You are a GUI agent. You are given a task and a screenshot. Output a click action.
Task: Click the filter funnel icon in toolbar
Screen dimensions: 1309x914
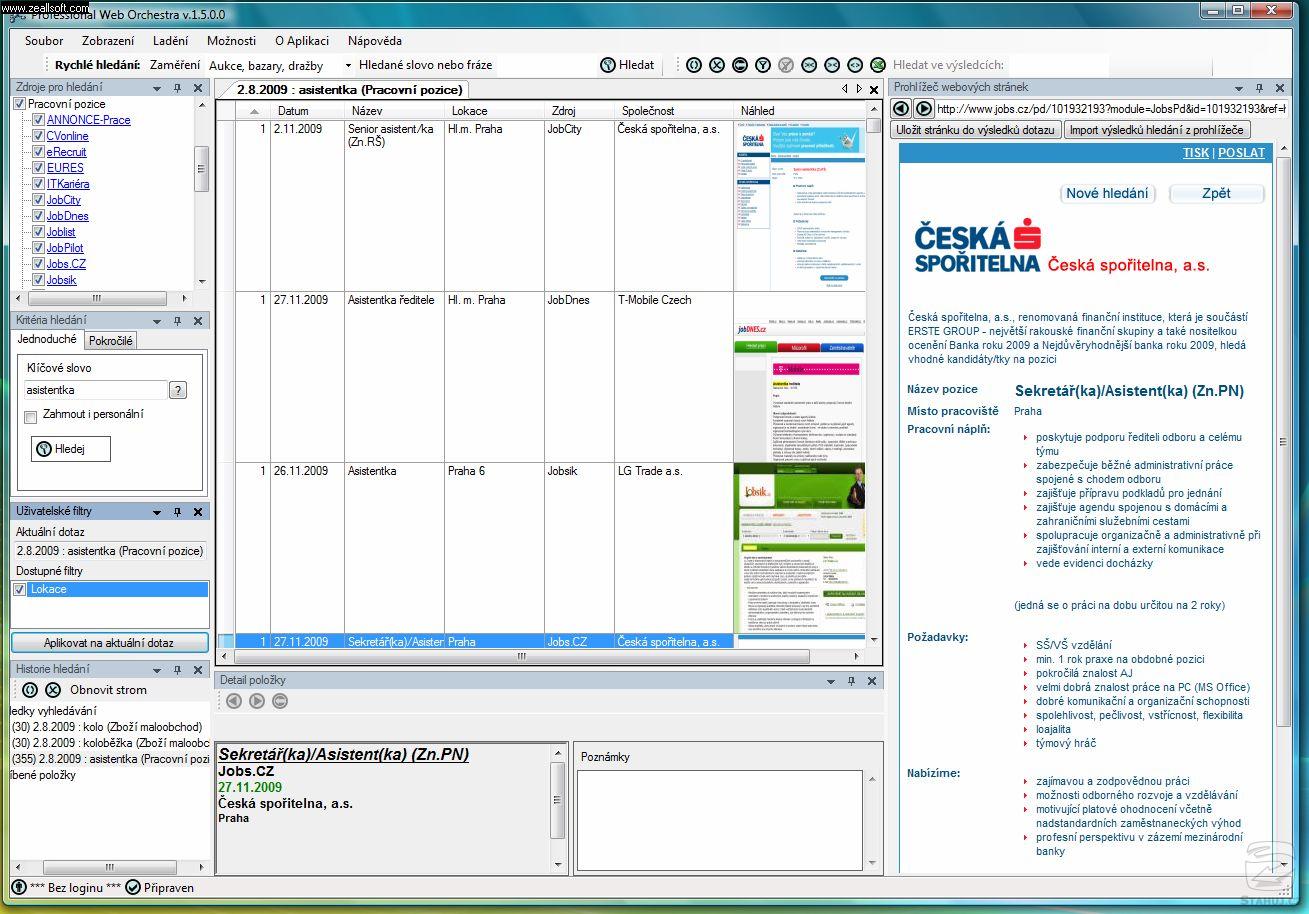763,65
